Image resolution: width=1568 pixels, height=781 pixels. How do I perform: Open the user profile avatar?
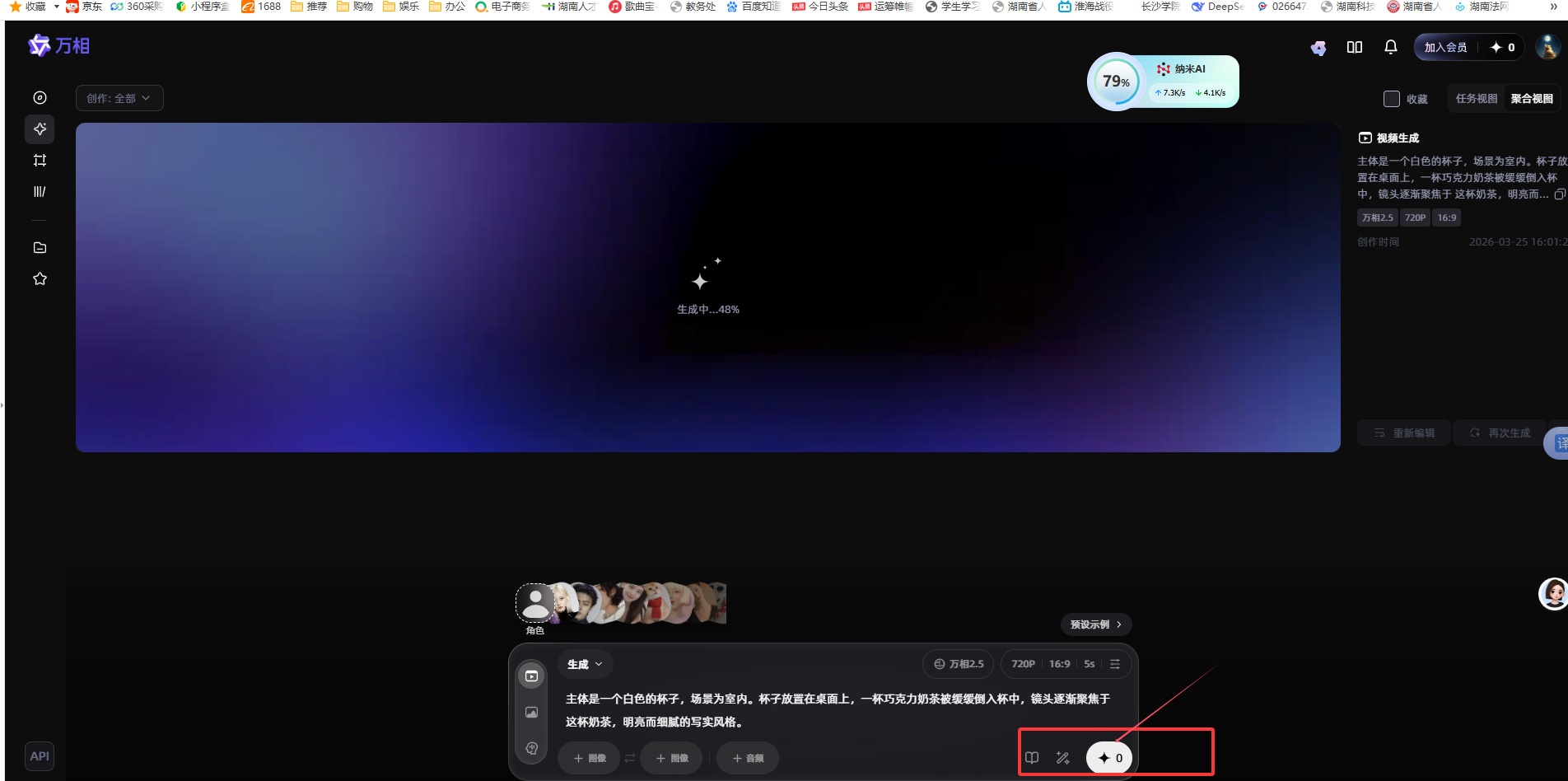(1548, 47)
